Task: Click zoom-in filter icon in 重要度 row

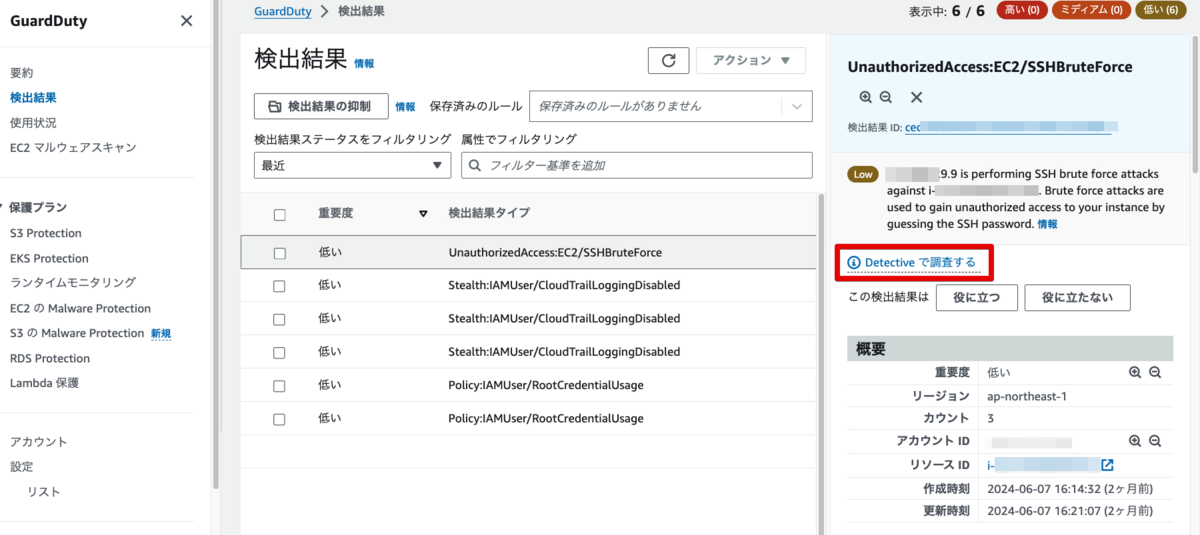Action: pyautogui.click(x=1135, y=372)
